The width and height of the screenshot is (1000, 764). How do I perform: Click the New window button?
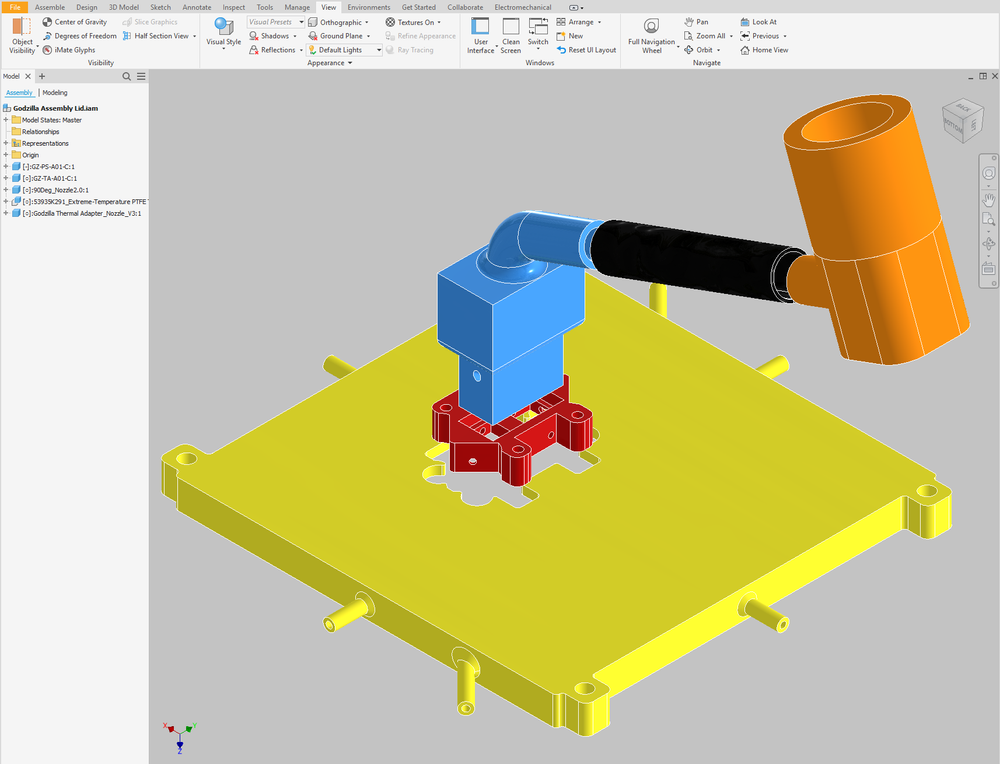coord(570,36)
